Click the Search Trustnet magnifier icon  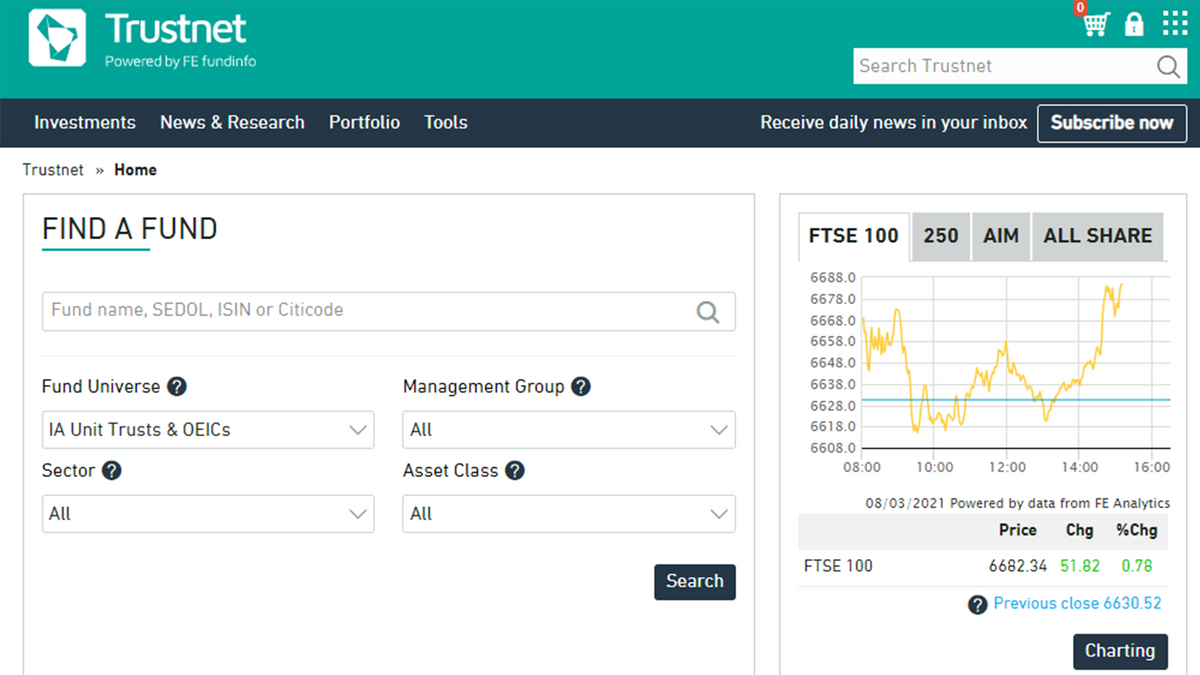(x=1168, y=66)
